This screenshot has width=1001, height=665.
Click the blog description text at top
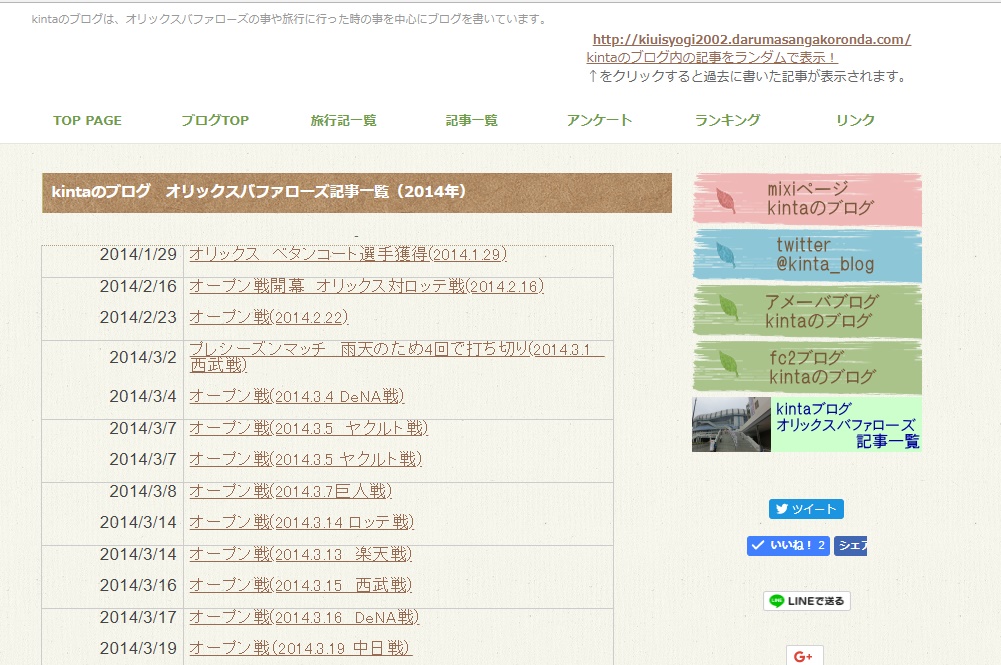pos(290,19)
